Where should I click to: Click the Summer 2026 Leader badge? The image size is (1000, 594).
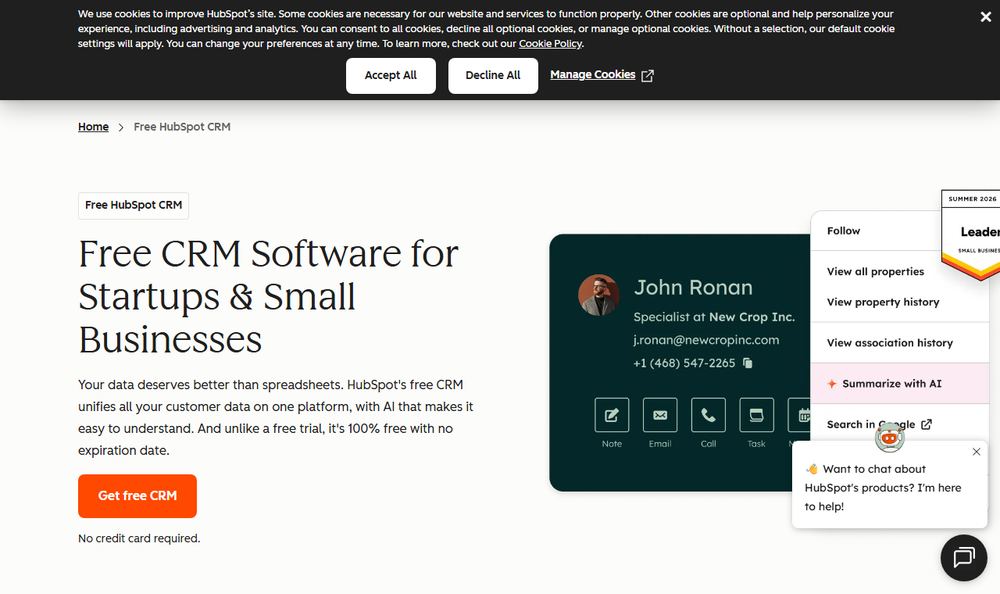point(971,234)
